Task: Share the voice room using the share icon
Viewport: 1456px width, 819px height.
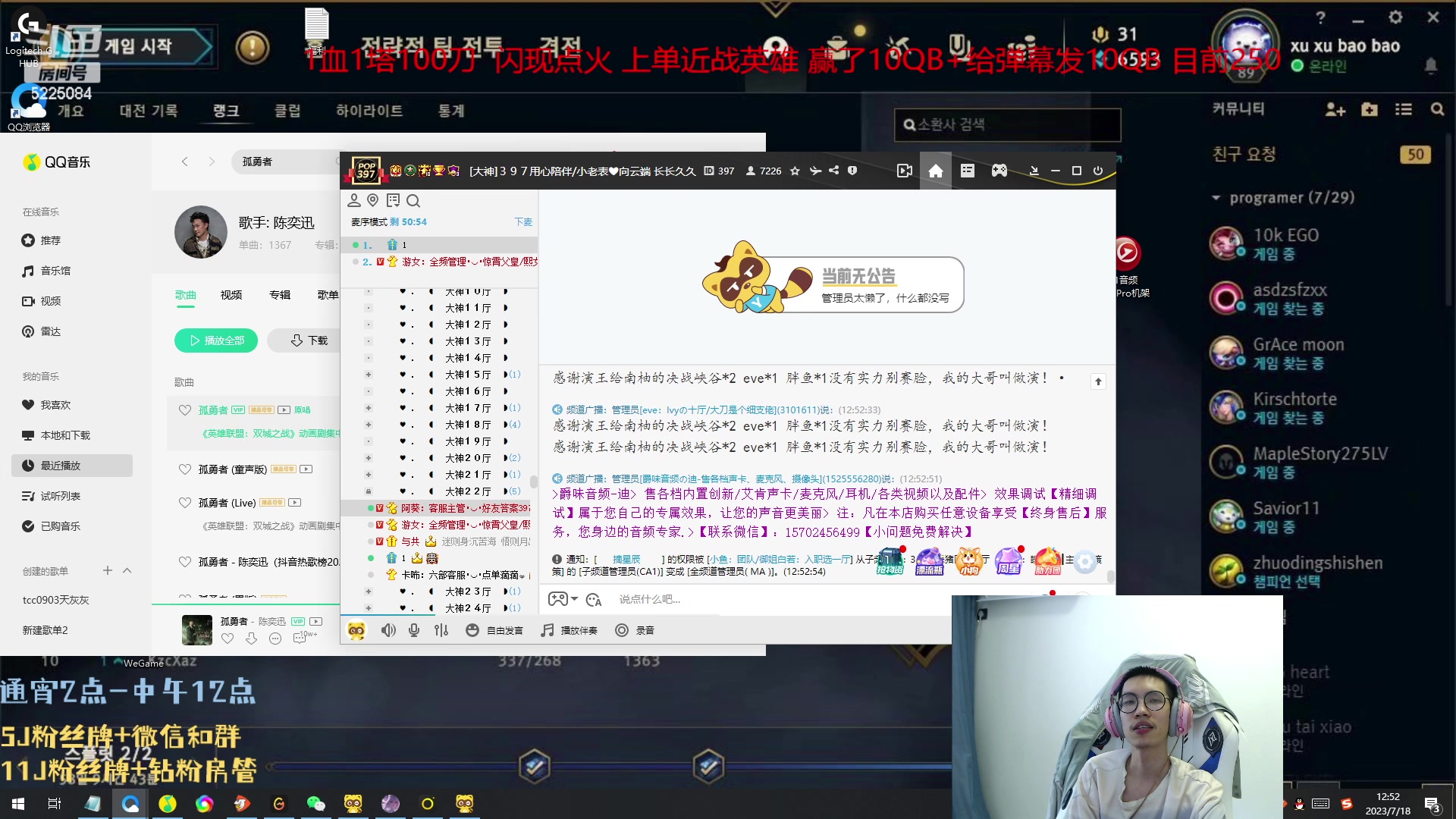Action: click(834, 171)
